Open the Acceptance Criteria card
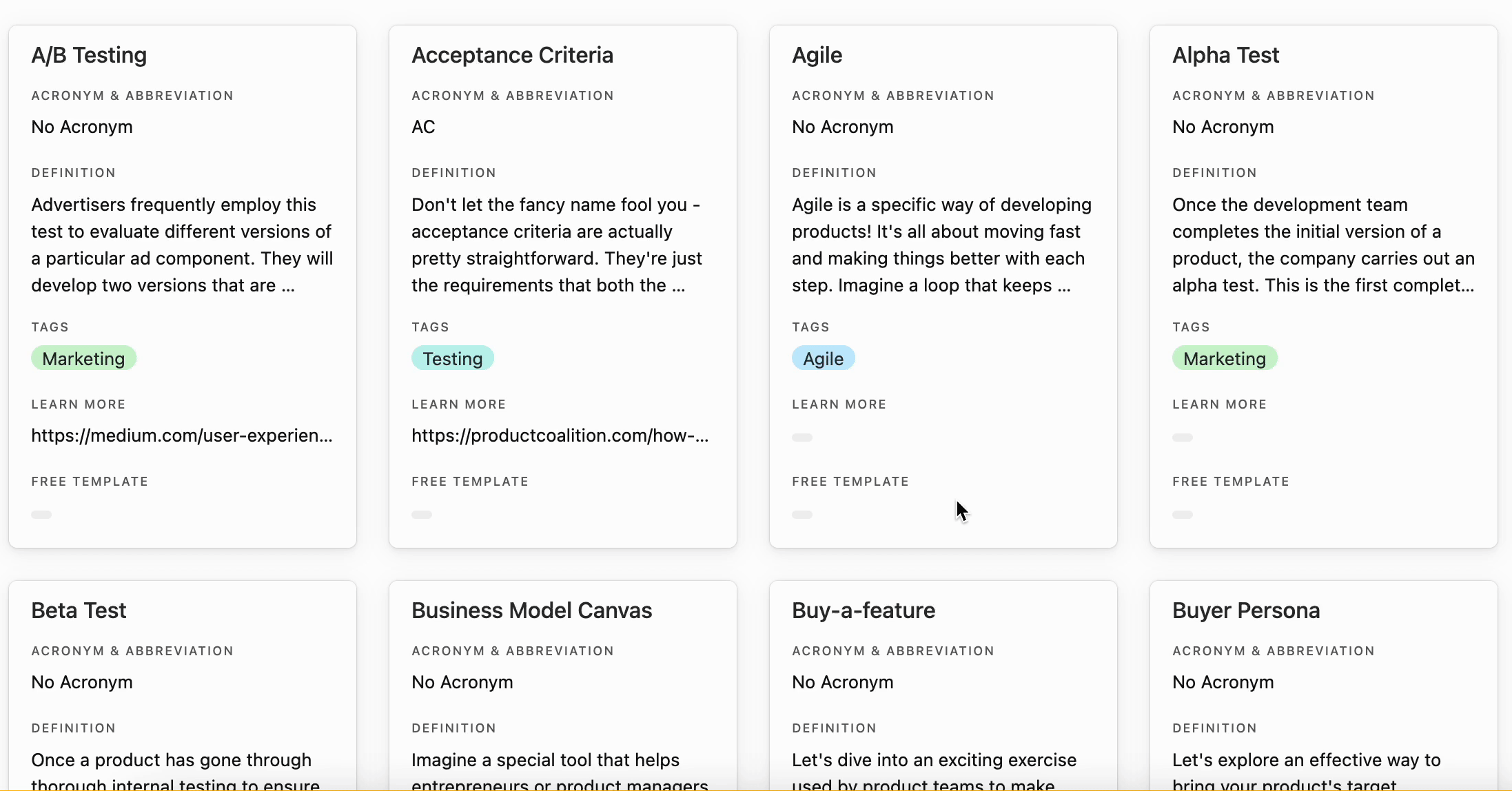 pyautogui.click(x=512, y=55)
